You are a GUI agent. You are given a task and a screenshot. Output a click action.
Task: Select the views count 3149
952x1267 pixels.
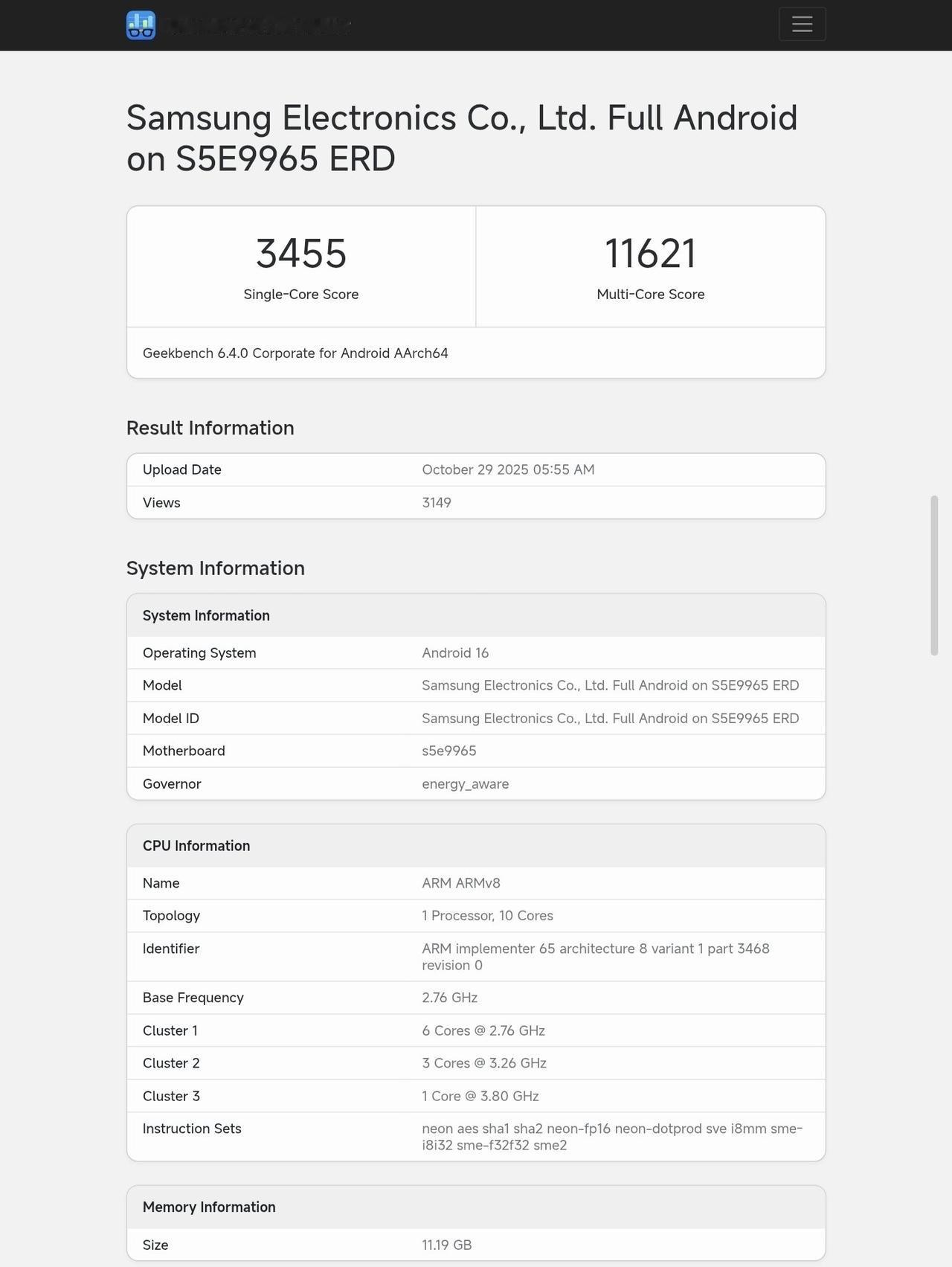tap(437, 502)
